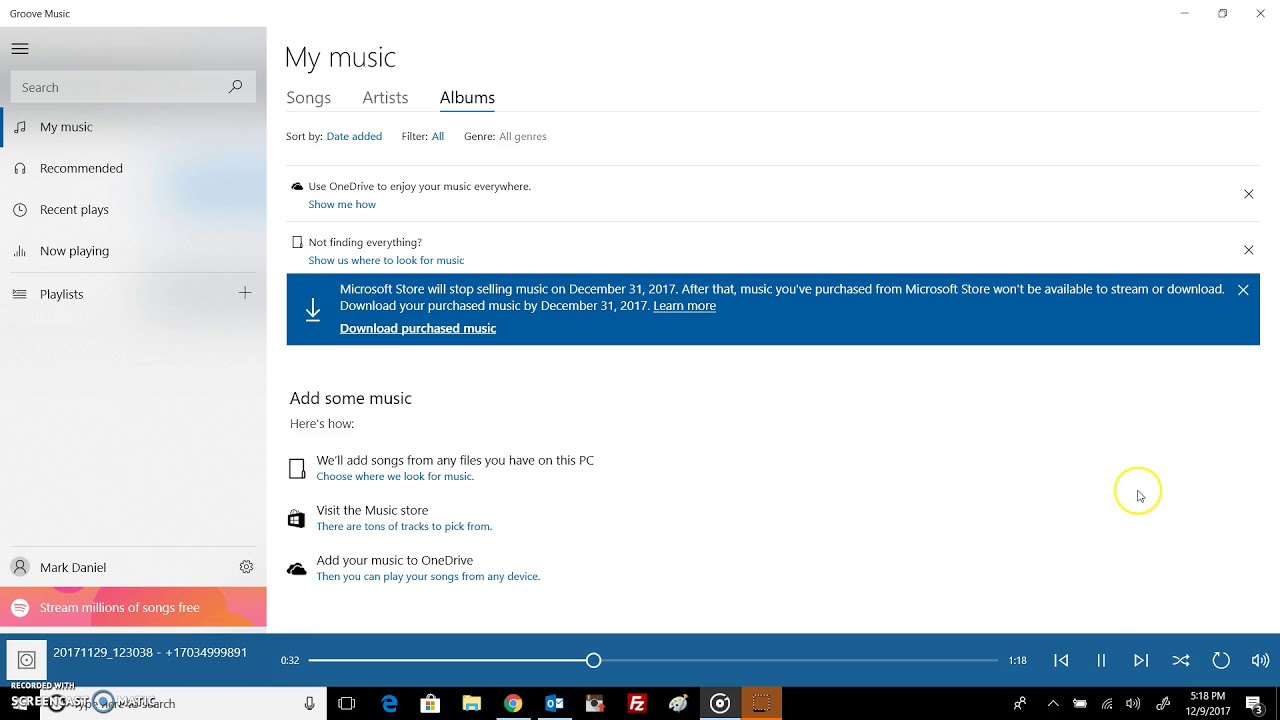Toggle shuffle mode
Image resolution: width=1280 pixels, height=720 pixels.
coord(1181,660)
